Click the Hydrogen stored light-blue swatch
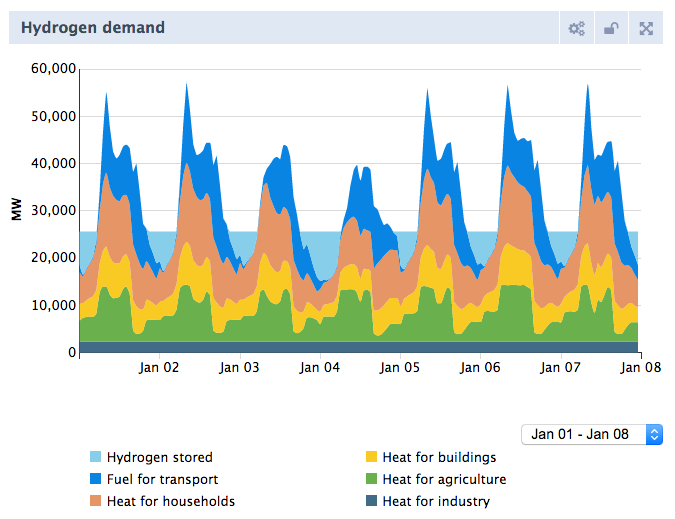This screenshot has height=519, width=675. pyautogui.click(x=96, y=457)
